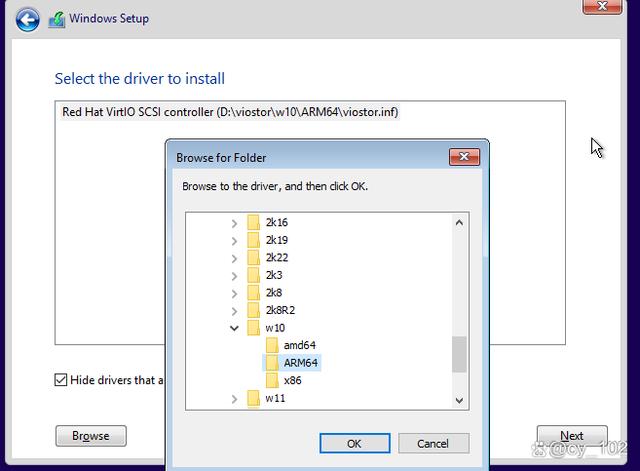The width and height of the screenshot is (640, 471).
Task: Click OK in Browse for Folder
Action: pos(355,444)
